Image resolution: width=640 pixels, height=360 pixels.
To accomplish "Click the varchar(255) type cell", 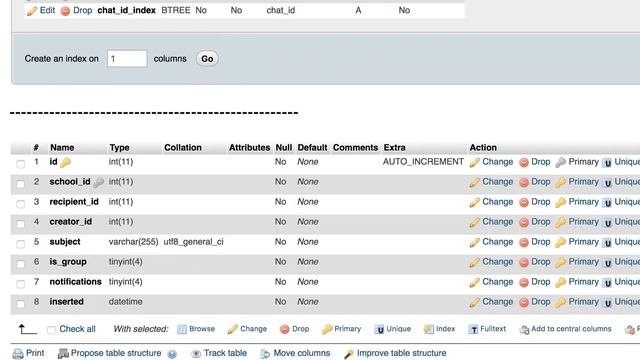I will click(x=133, y=242).
